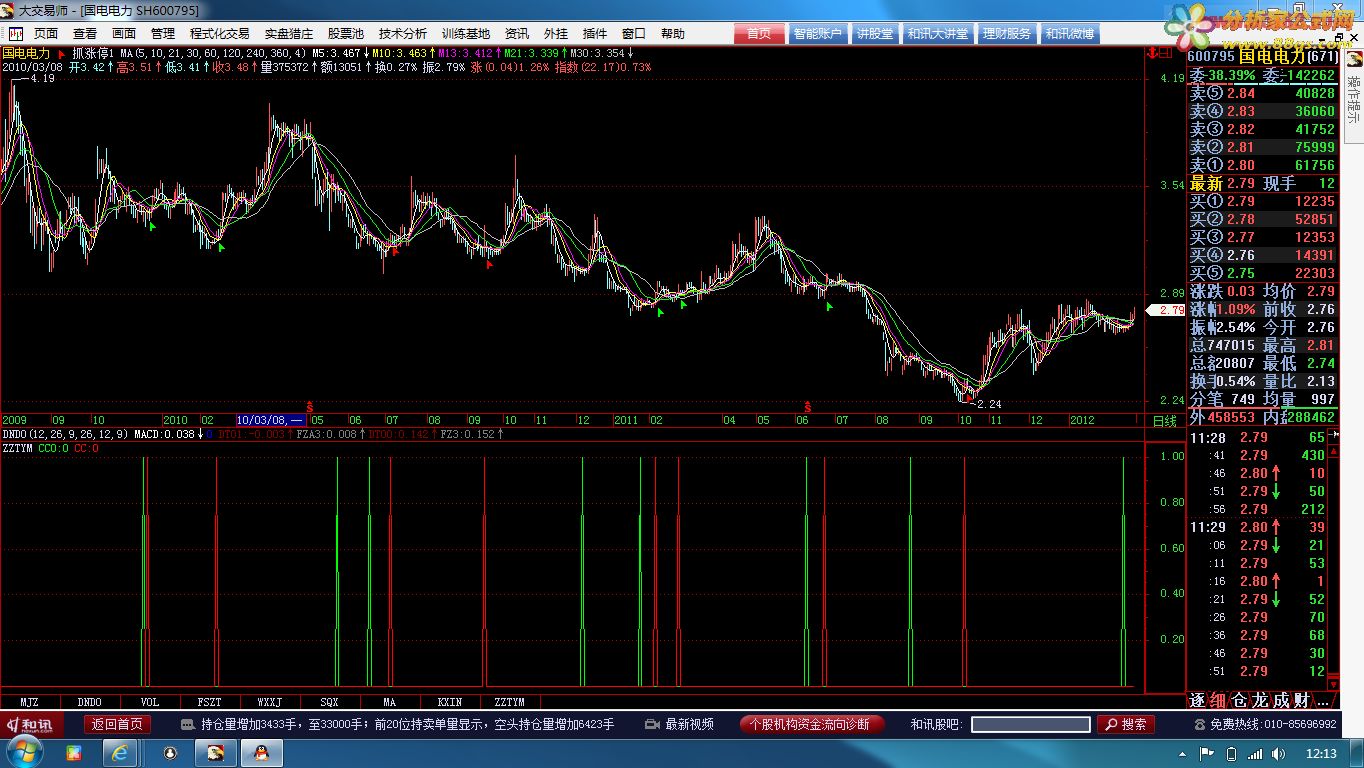Switch to the VOL indicator tab
Image resolution: width=1364 pixels, height=768 pixels.
tap(150, 702)
